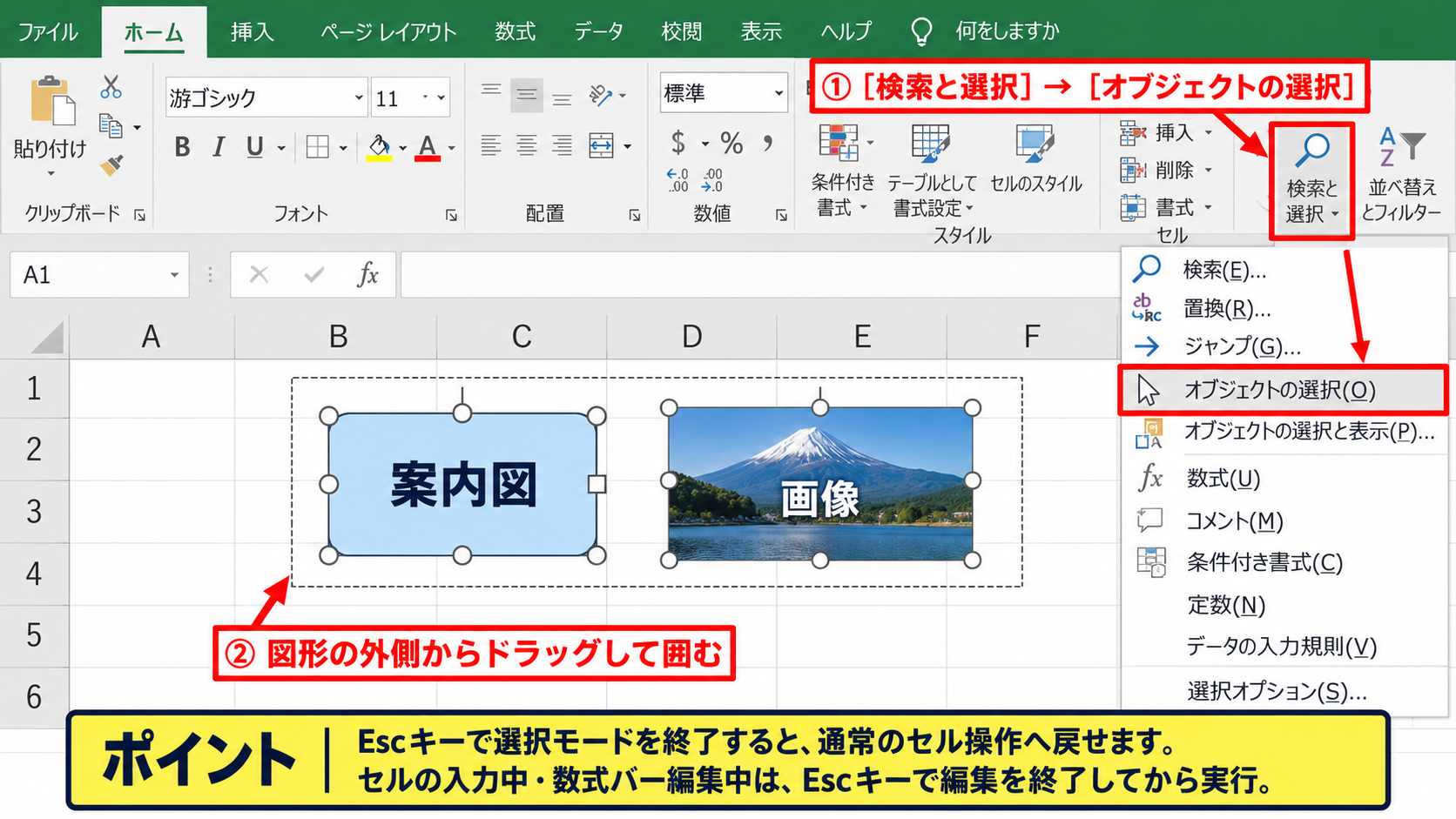Open the ファイル tab

[x=48, y=32]
